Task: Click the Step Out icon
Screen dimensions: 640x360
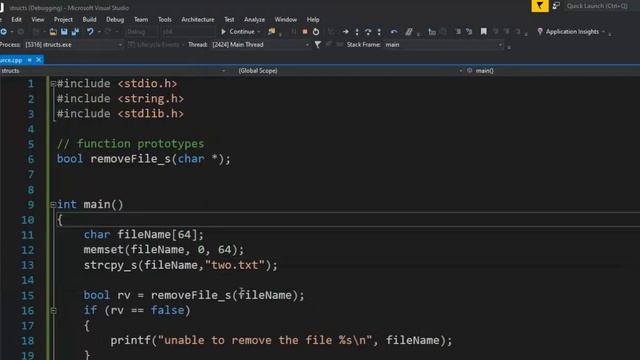Action: 379,31
